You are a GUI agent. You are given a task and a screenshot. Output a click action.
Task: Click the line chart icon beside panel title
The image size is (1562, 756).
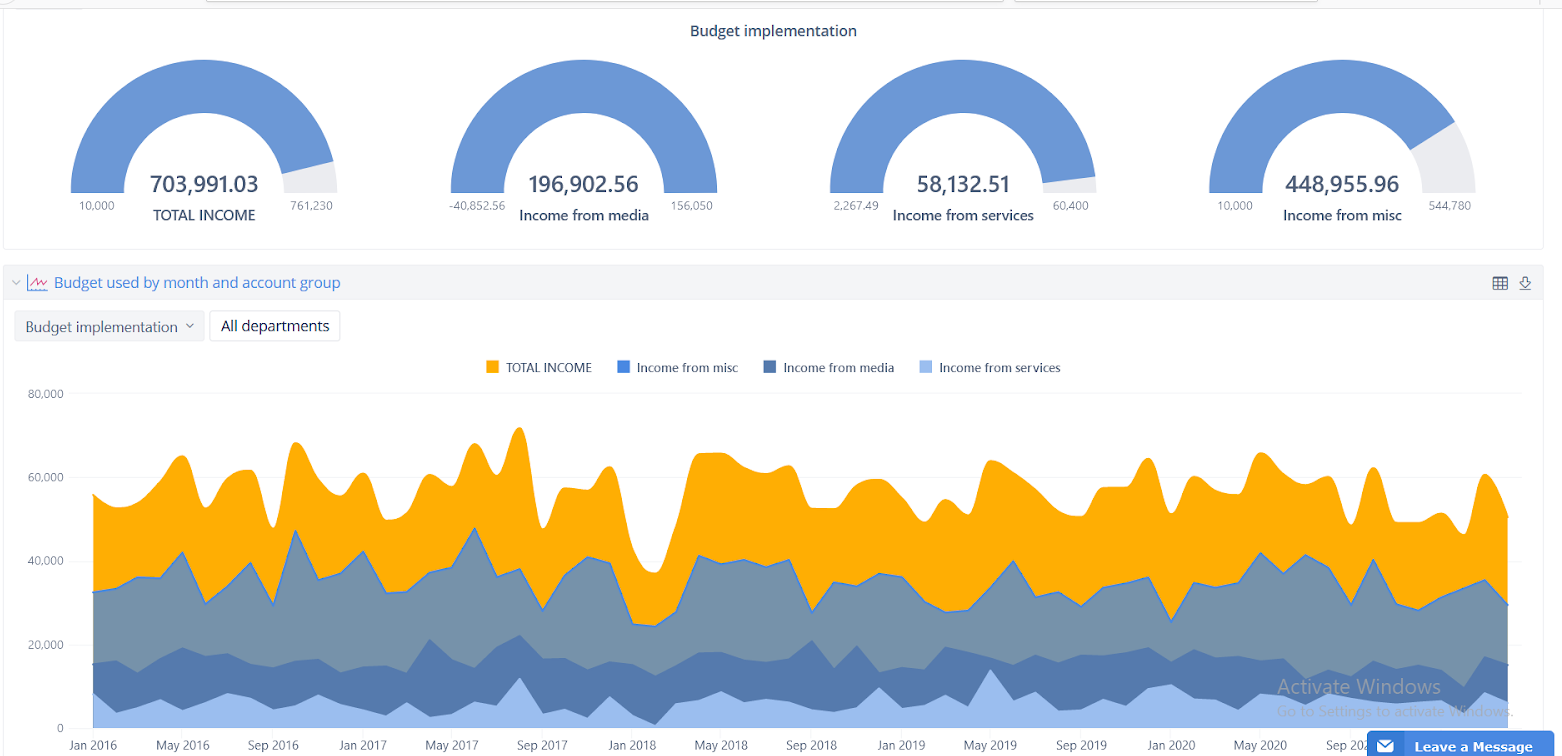[x=38, y=283]
